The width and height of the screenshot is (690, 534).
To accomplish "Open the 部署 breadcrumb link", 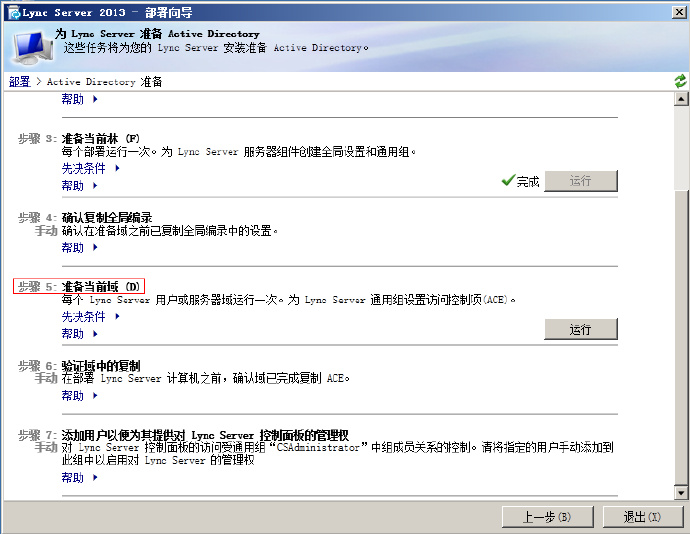I will 20,81.
